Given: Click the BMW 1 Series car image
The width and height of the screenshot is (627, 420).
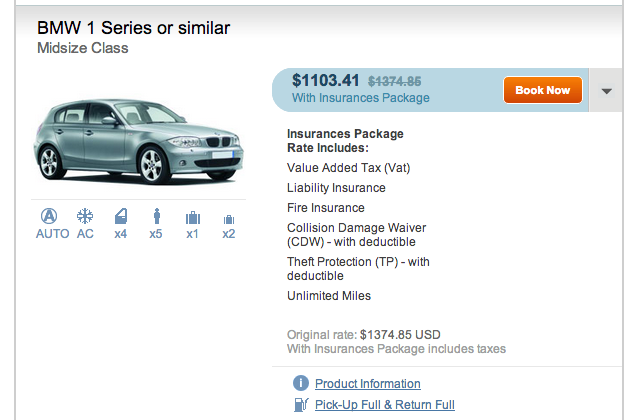Looking at the screenshot, I should [x=138, y=141].
